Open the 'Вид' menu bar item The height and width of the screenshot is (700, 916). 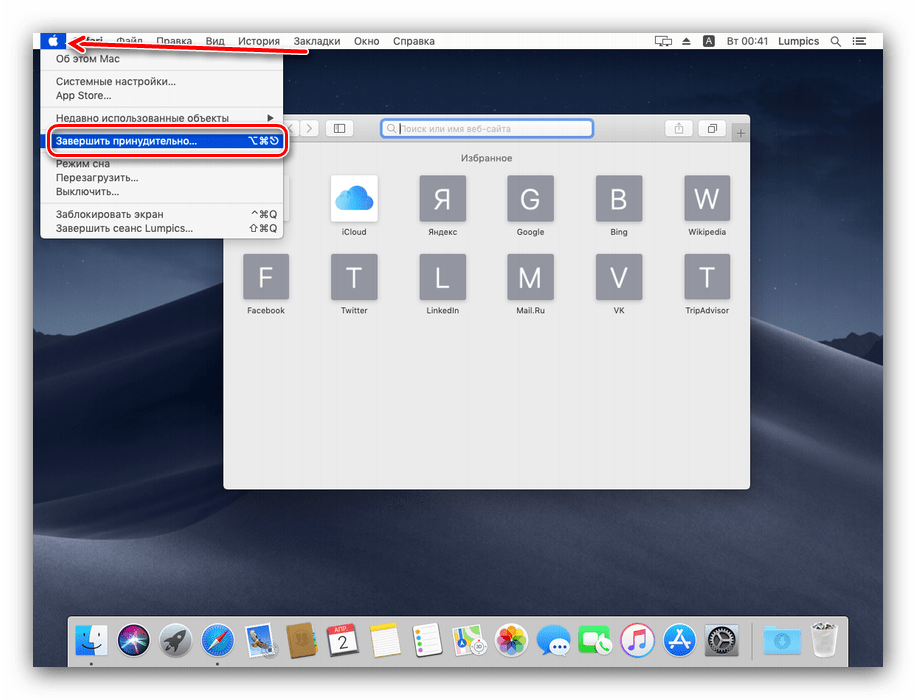(x=215, y=41)
